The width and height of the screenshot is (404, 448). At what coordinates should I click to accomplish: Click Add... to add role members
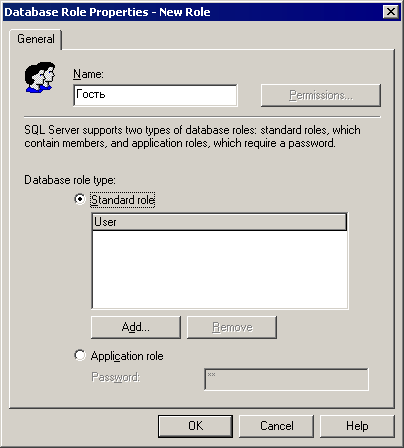136,327
